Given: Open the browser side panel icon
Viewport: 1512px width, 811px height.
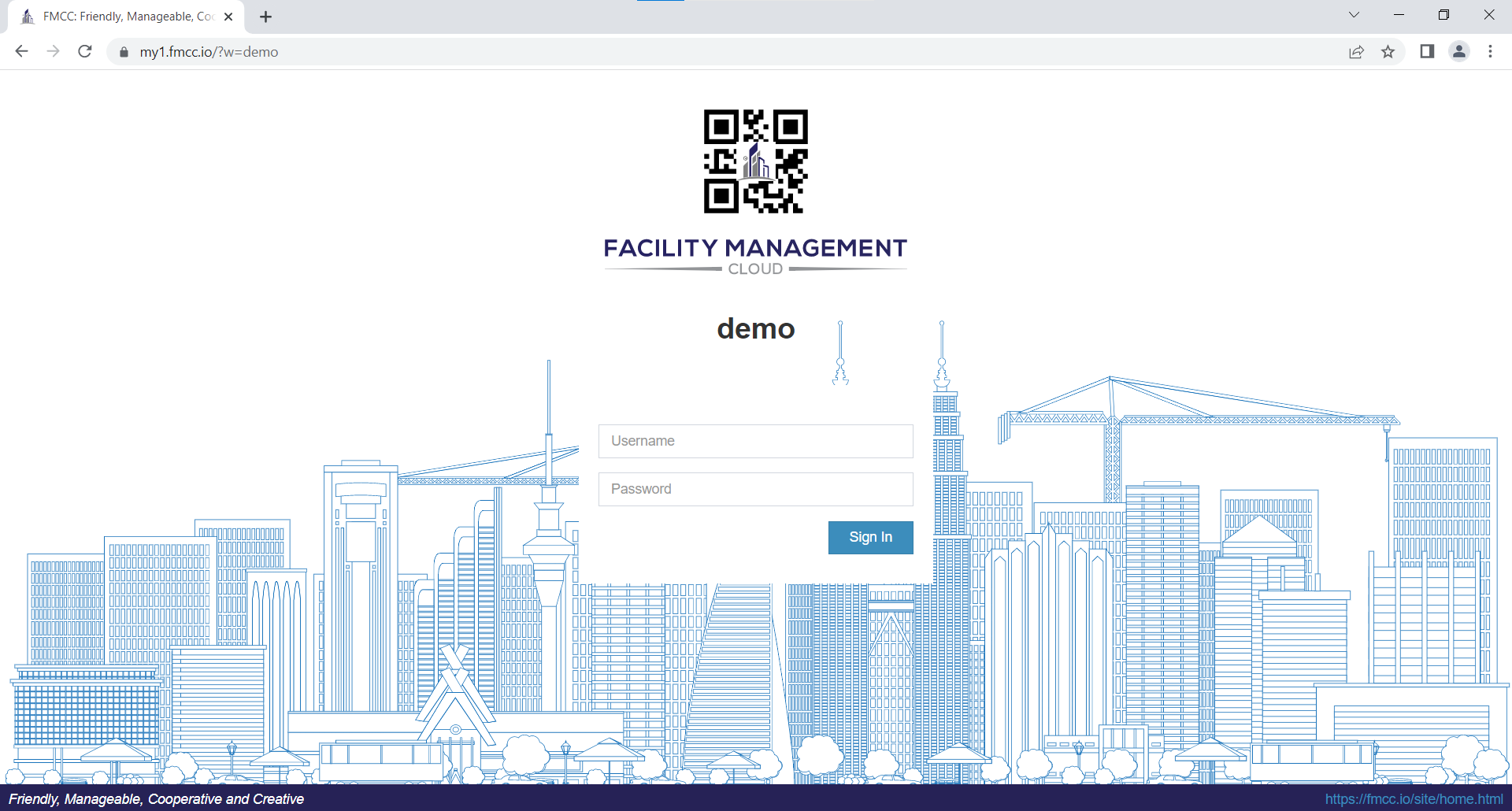Looking at the screenshot, I should point(1427,52).
